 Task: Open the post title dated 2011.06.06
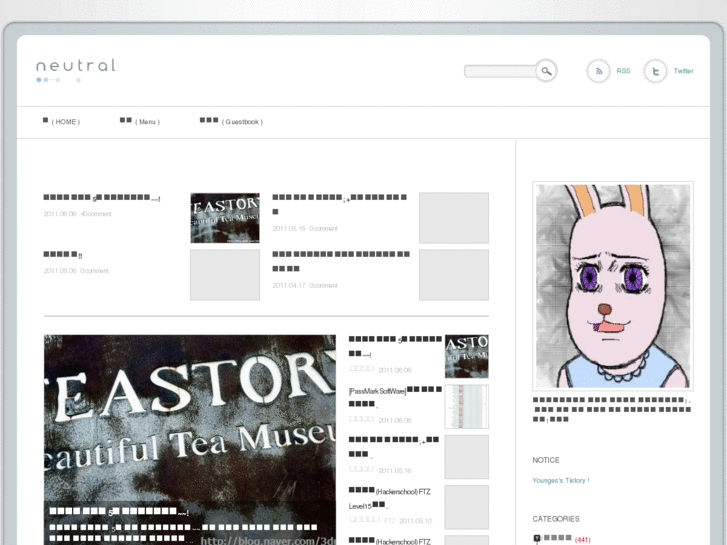pyautogui.click(x=102, y=198)
